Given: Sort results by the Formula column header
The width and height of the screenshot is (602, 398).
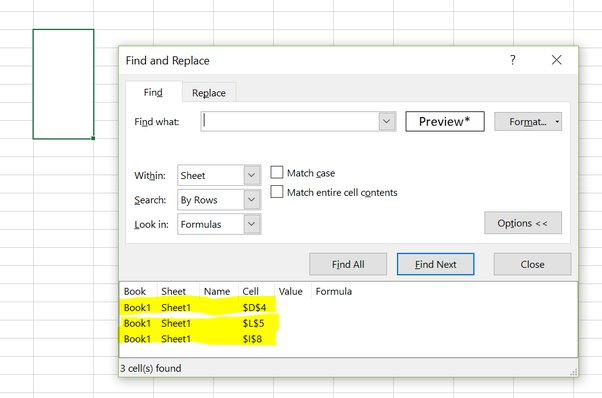Looking at the screenshot, I should point(333,291).
